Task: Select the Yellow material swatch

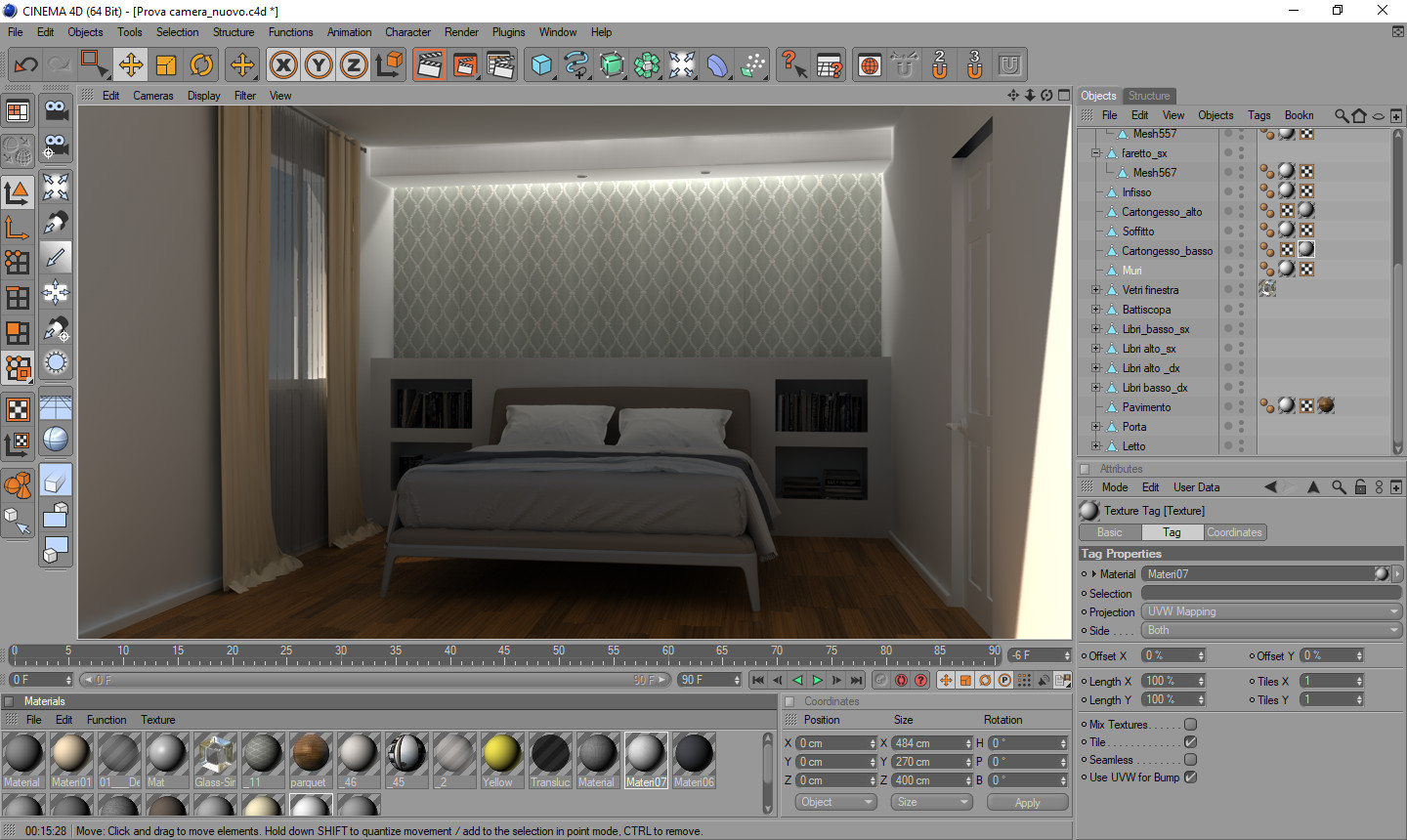Action: [502, 760]
